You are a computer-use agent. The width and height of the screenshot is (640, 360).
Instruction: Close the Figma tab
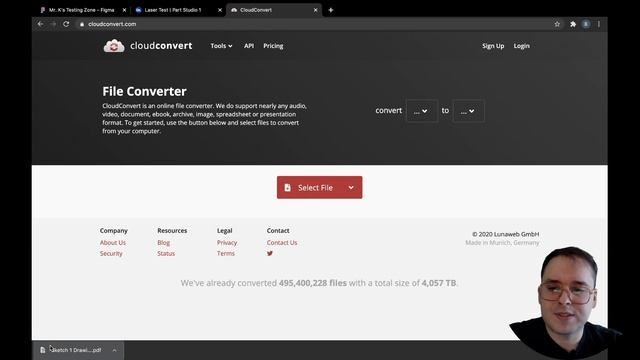(124, 10)
